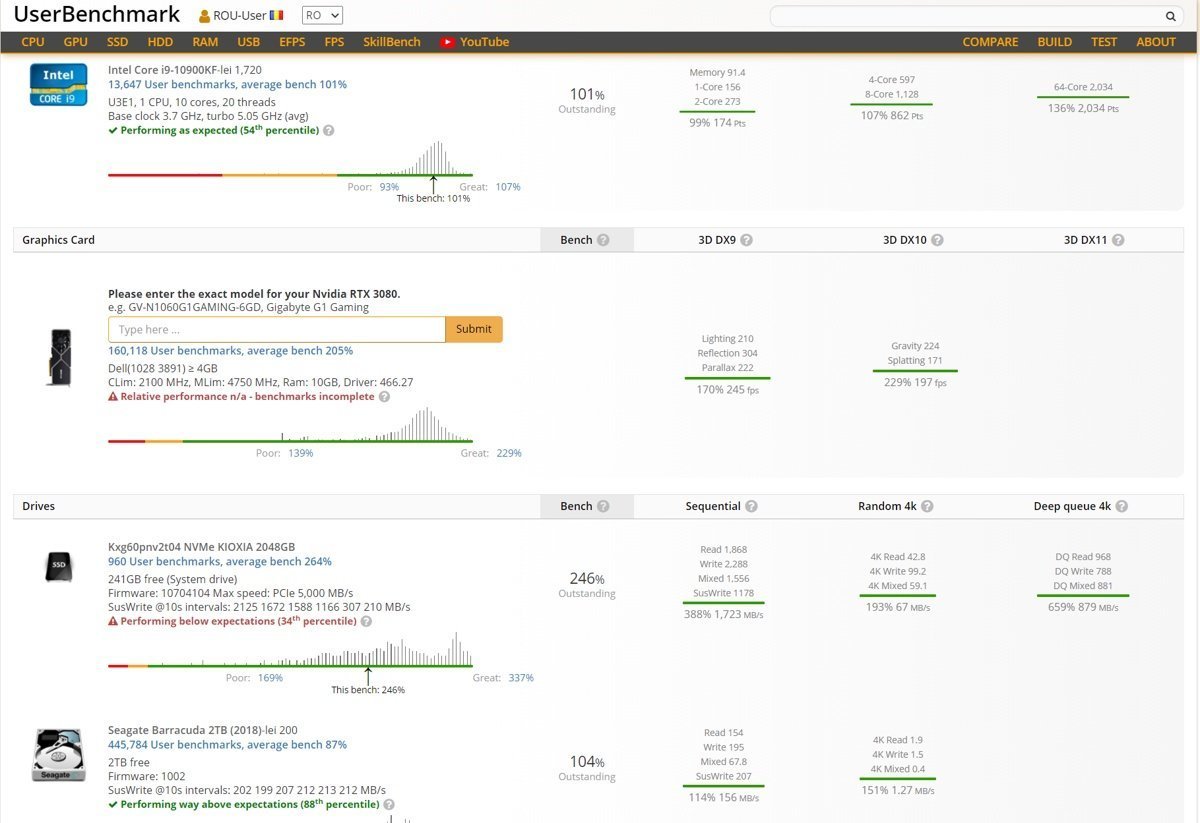Open Kxg60pnv2t04 NVMe KIOXIA 2048GB link
1200x823 pixels.
click(201, 547)
